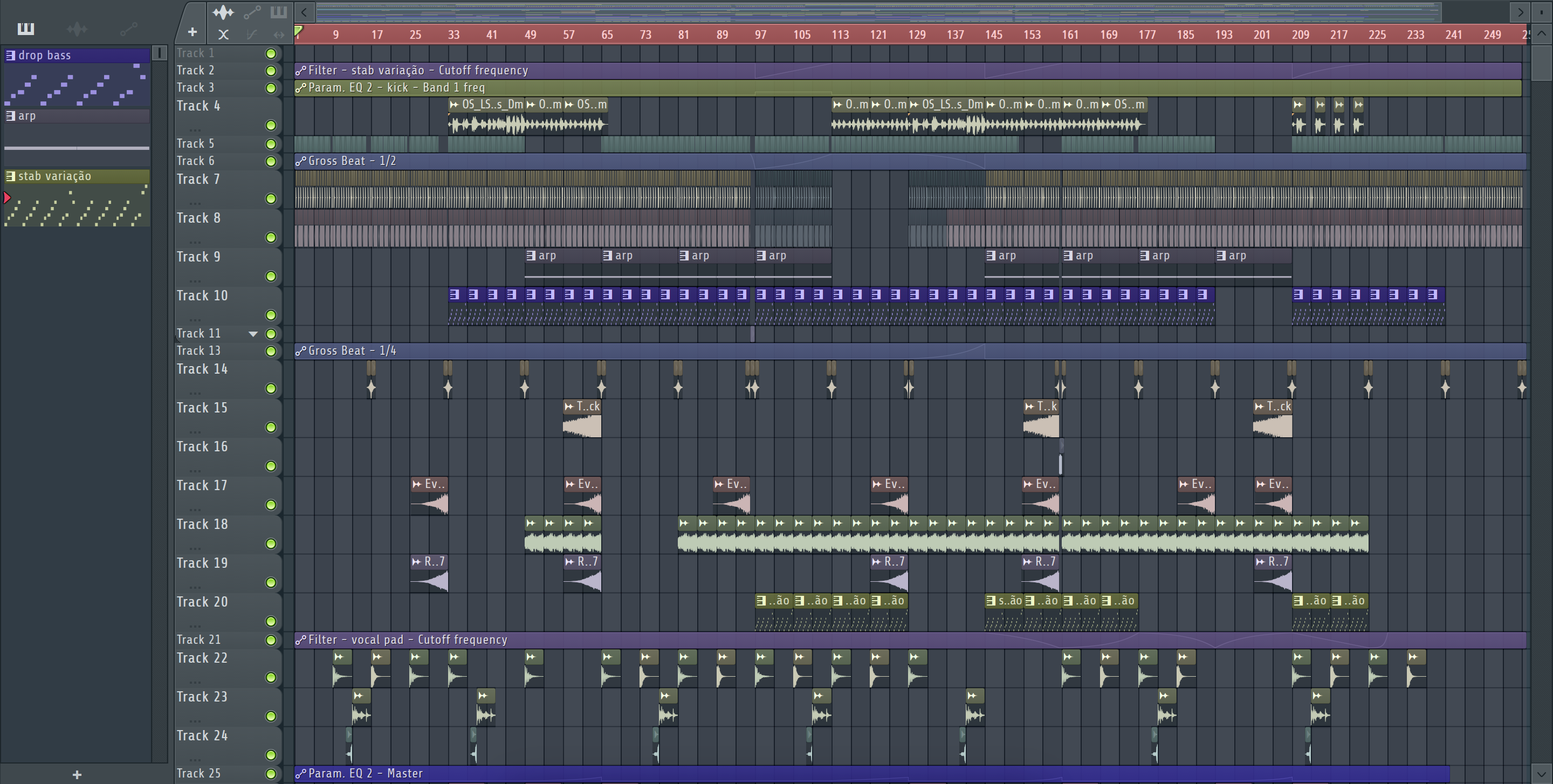
Task: Open the first OS_LS..s_Dm audio clip menu
Action: (x=455, y=105)
